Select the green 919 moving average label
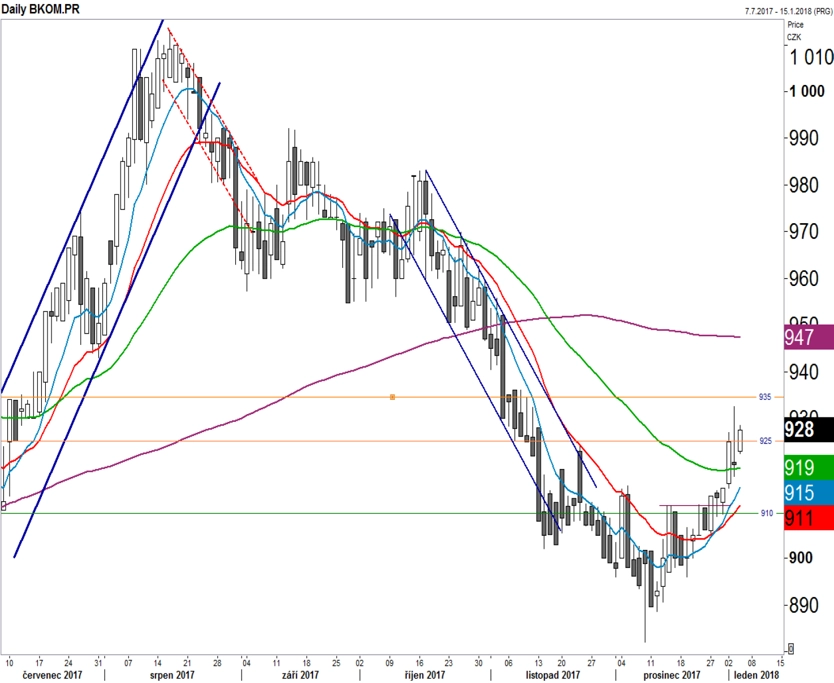This screenshot has width=834, height=683. pos(809,468)
